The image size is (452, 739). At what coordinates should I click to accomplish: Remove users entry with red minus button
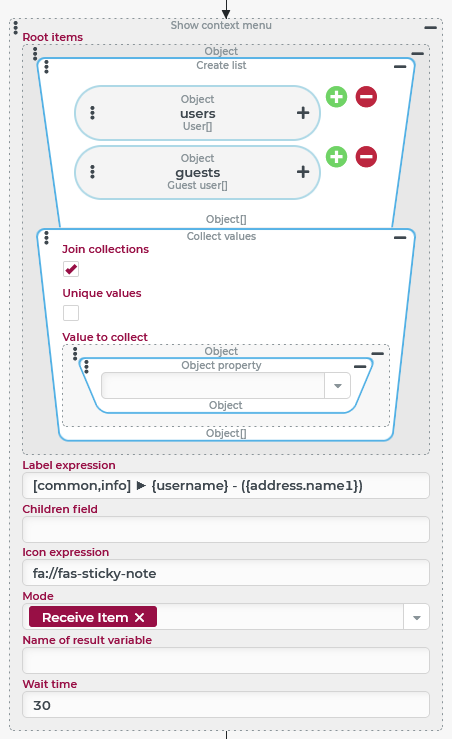point(366,97)
